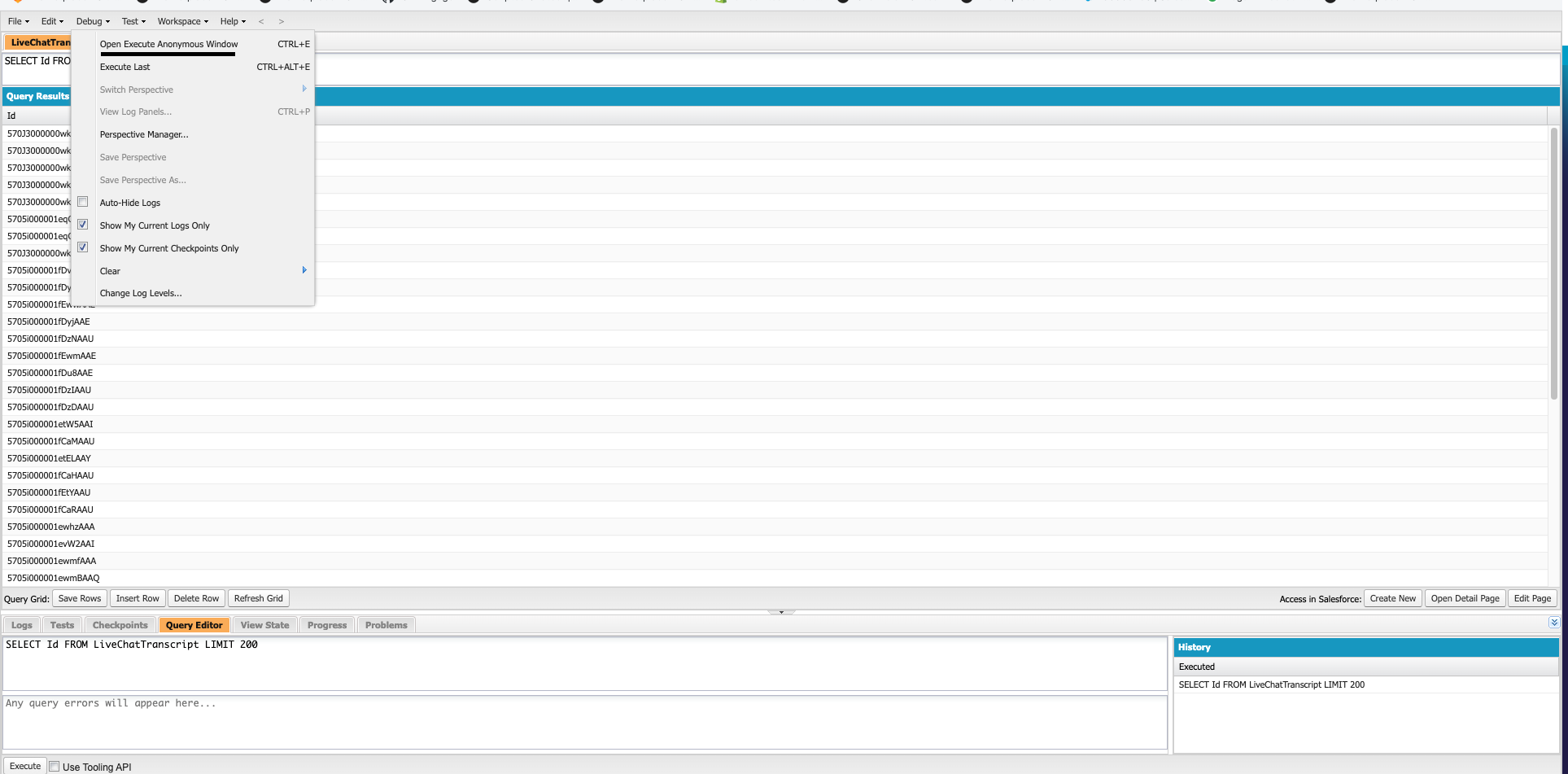Expand the Clear submenu
1568x774 pixels.
(x=193, y=271)
